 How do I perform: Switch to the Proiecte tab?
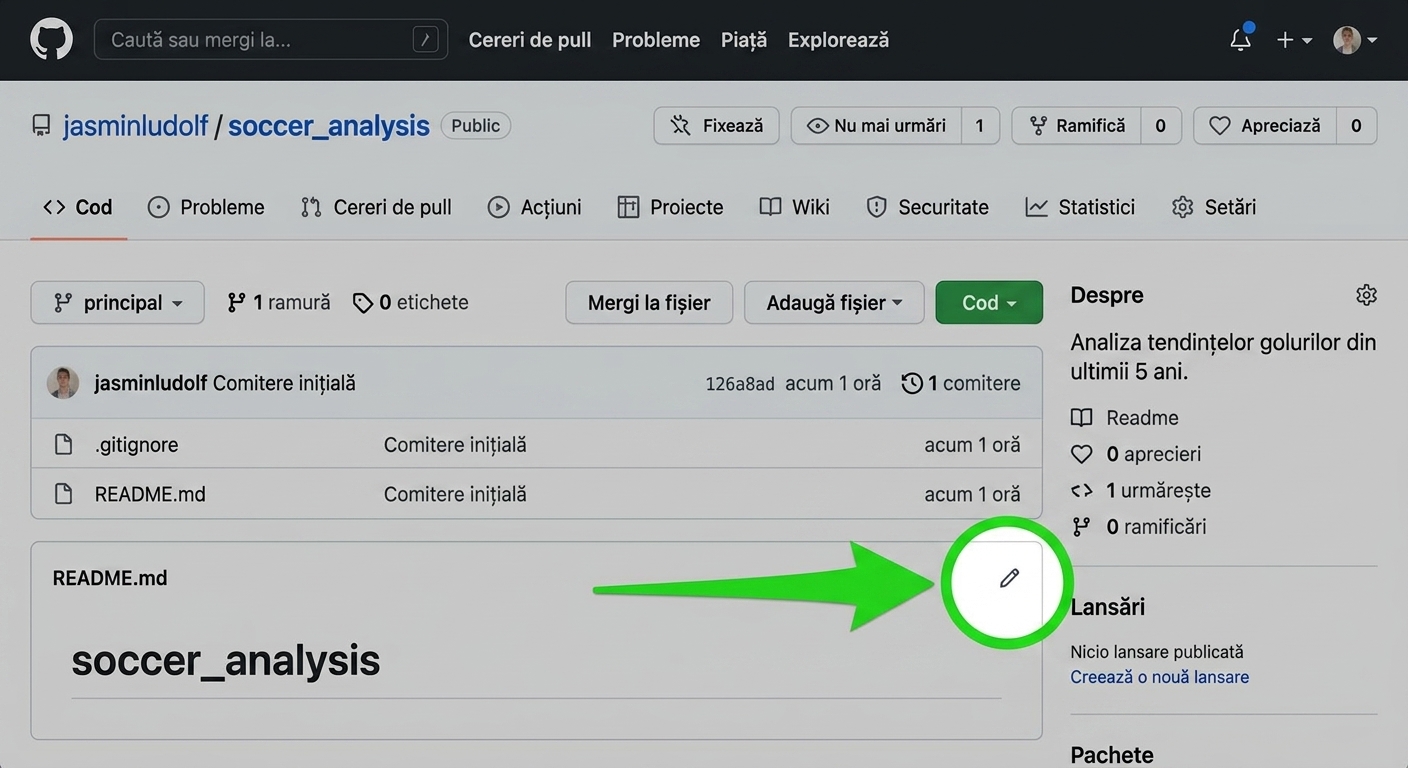670,207
